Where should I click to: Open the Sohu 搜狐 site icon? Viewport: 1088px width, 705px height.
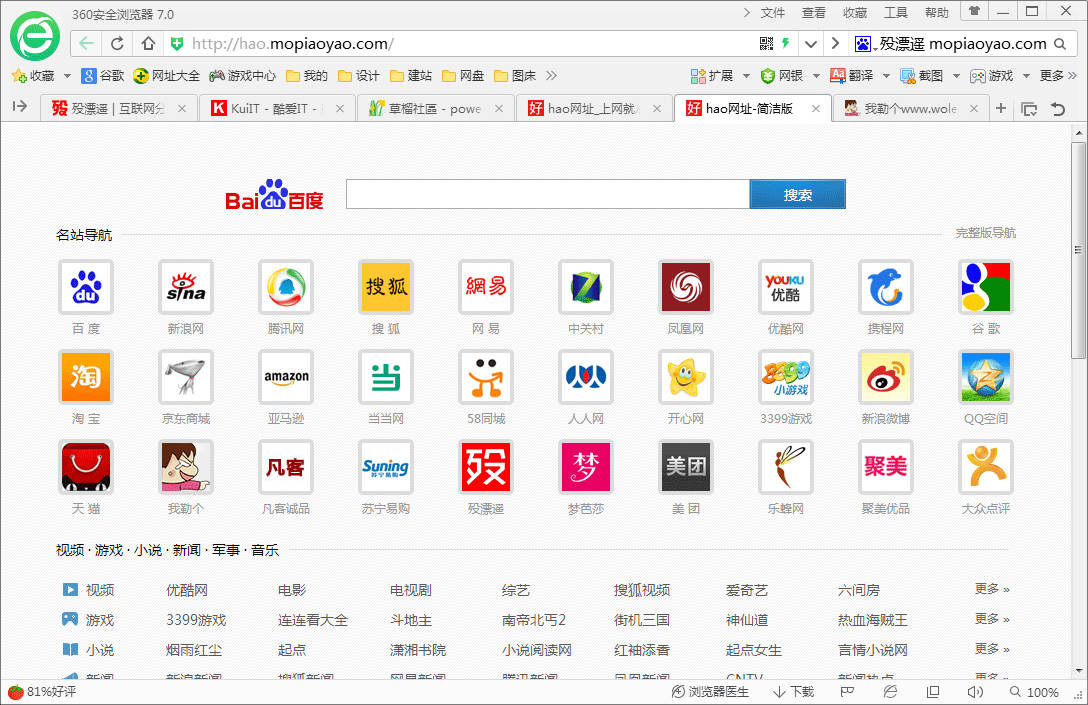point(386,287)
